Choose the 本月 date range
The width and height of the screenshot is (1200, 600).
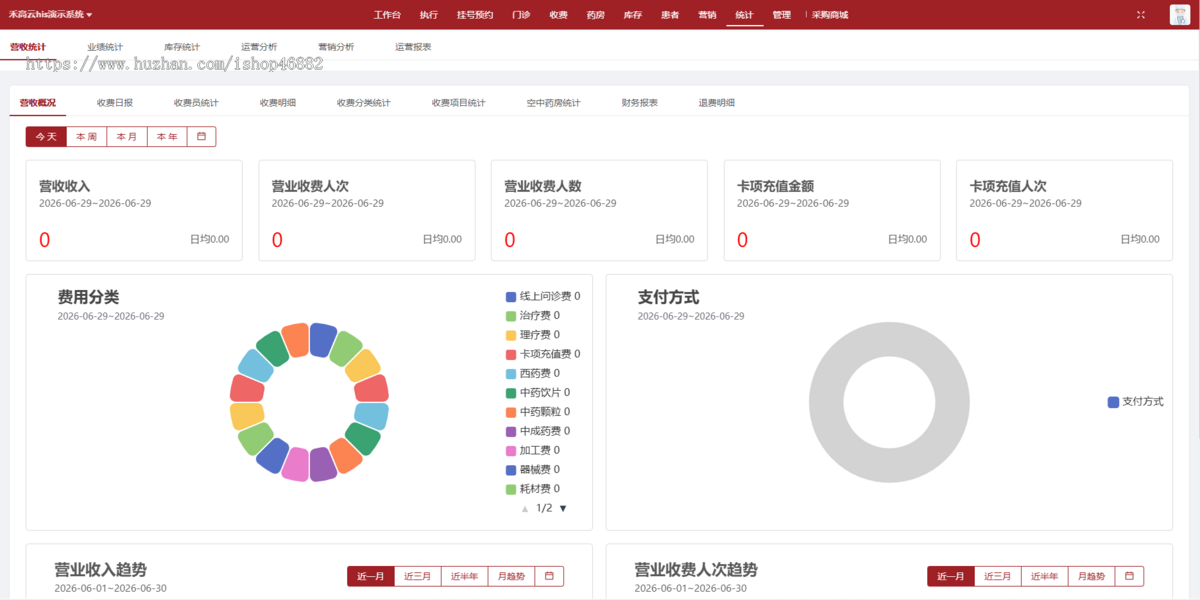point(127,137)
